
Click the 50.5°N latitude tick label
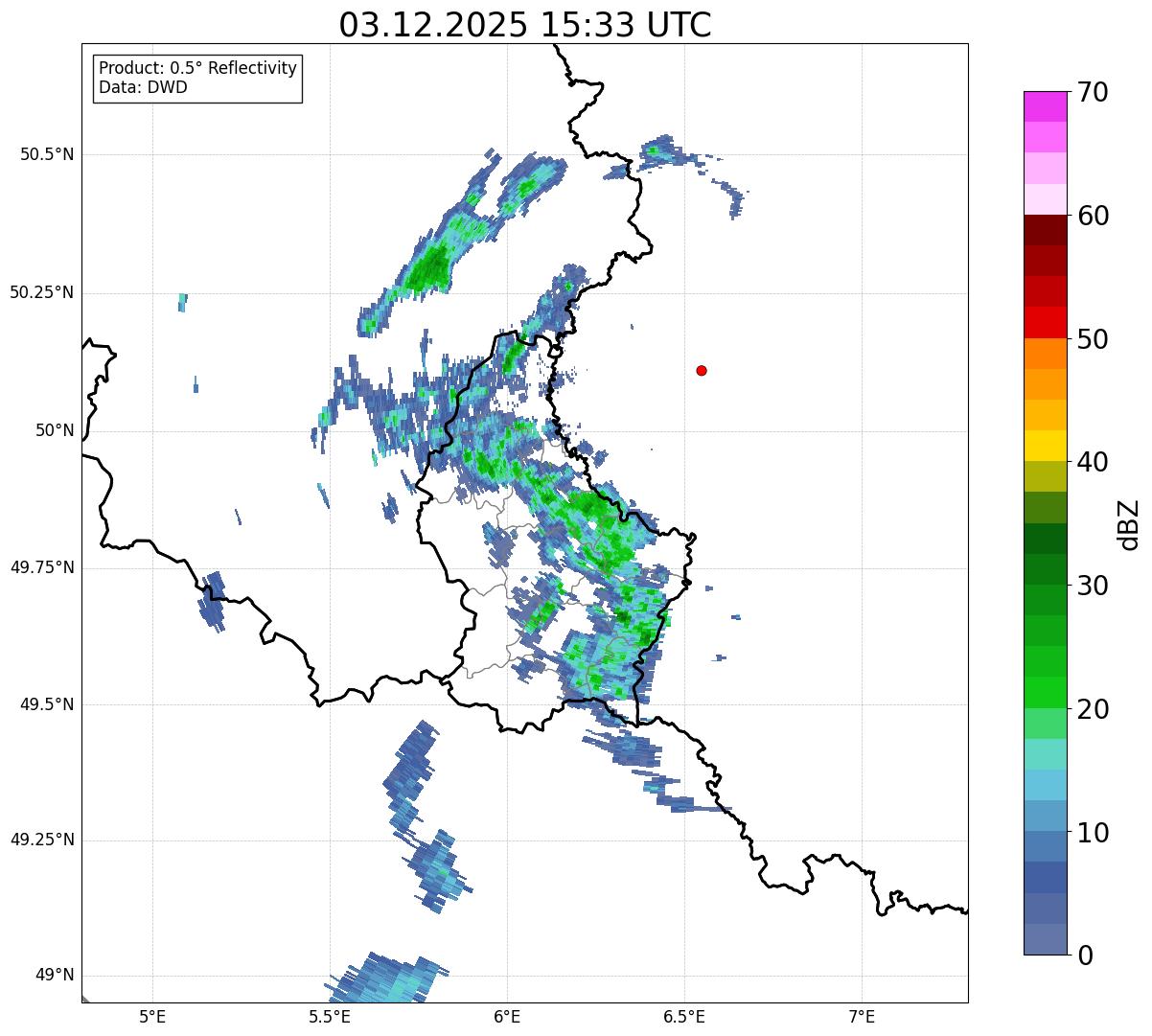[46, 154]
